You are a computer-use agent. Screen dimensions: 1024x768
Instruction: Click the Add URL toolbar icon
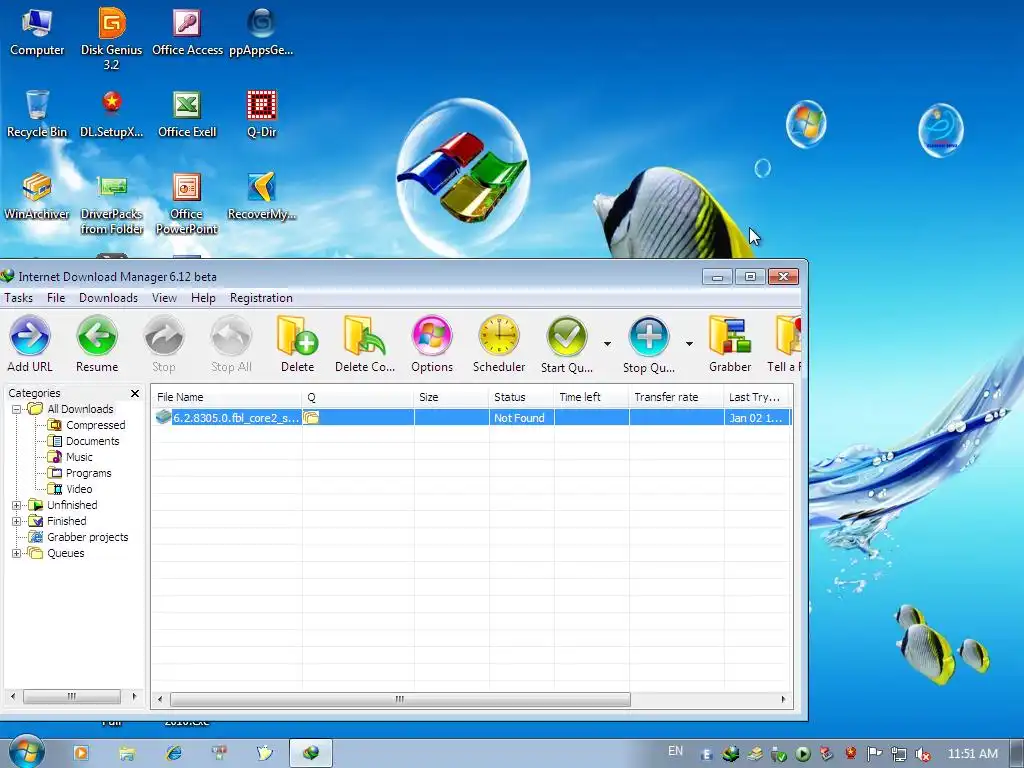coord(29,344)
